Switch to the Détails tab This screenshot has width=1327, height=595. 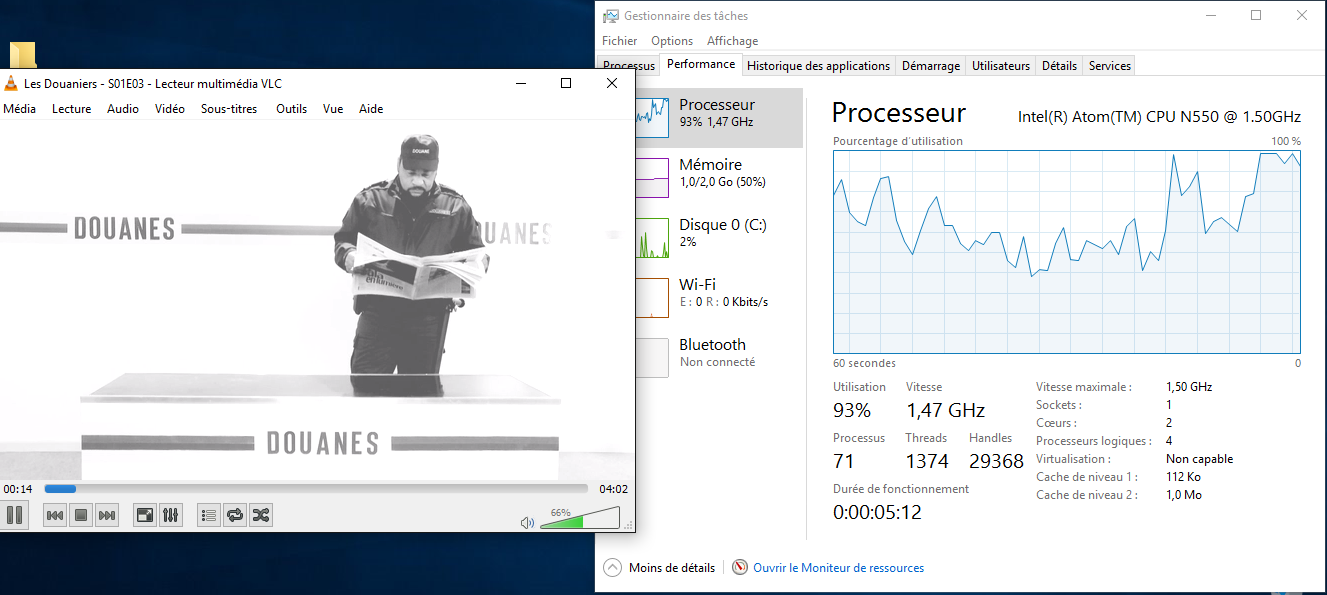coord(1059,66)
